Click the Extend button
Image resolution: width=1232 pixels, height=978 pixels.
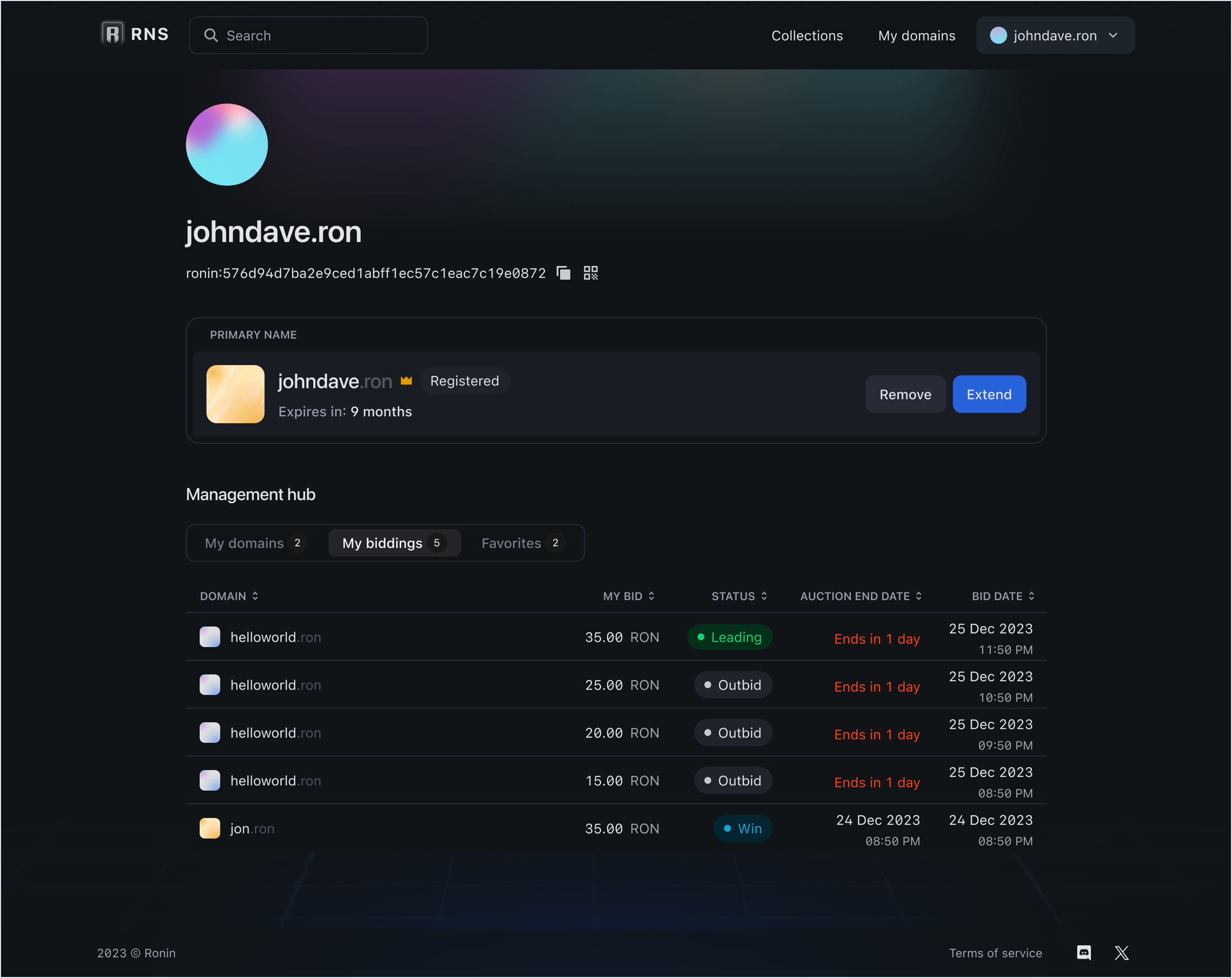[989, 394]
